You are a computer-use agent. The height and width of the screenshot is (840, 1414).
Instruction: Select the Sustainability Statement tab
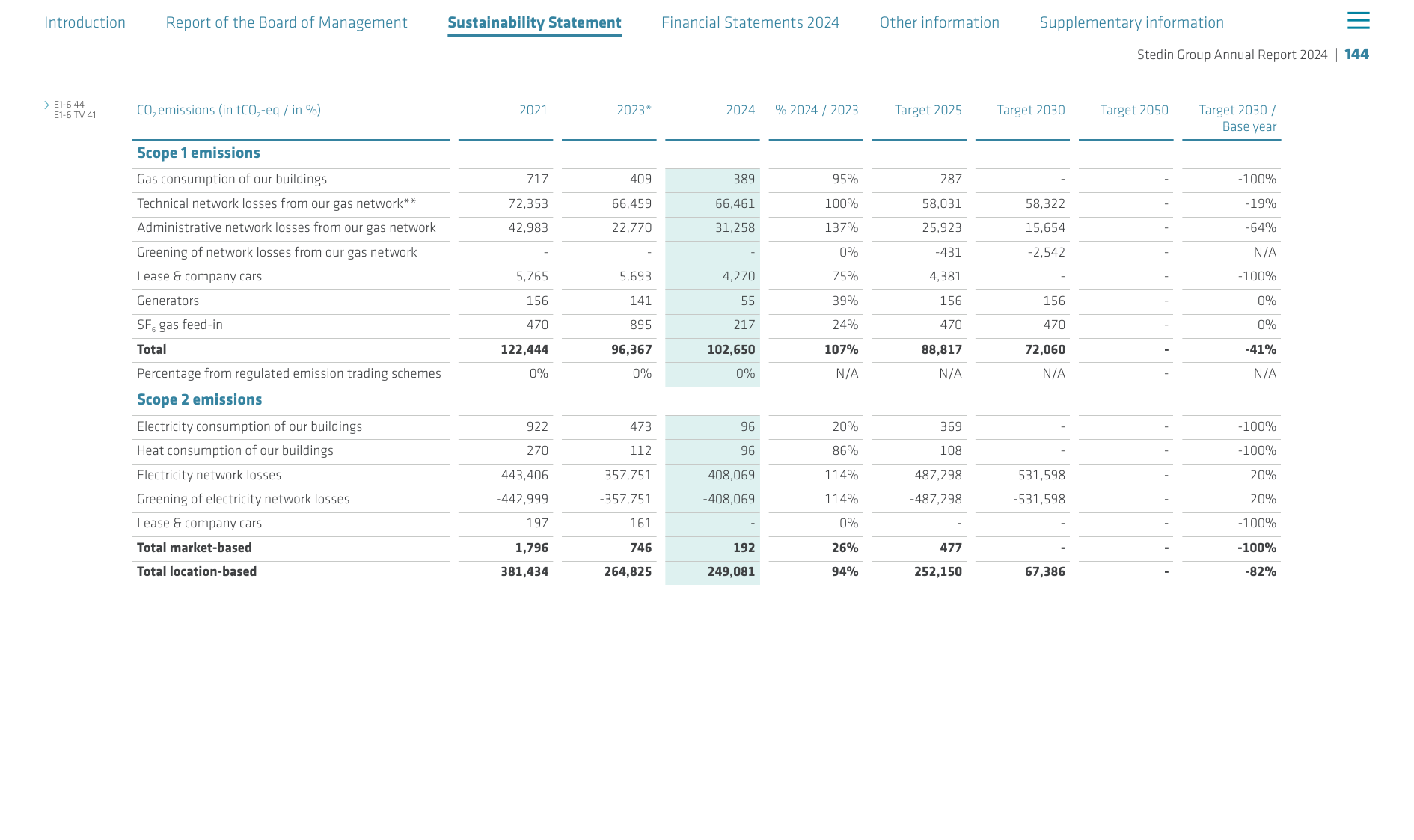[534, 23]
